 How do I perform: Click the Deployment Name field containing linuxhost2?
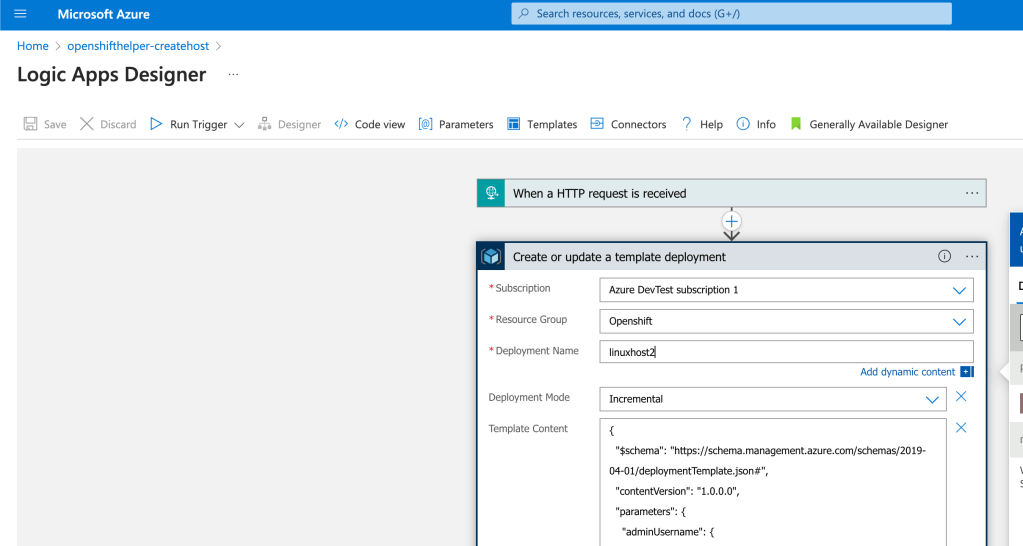tap(786, 352)
